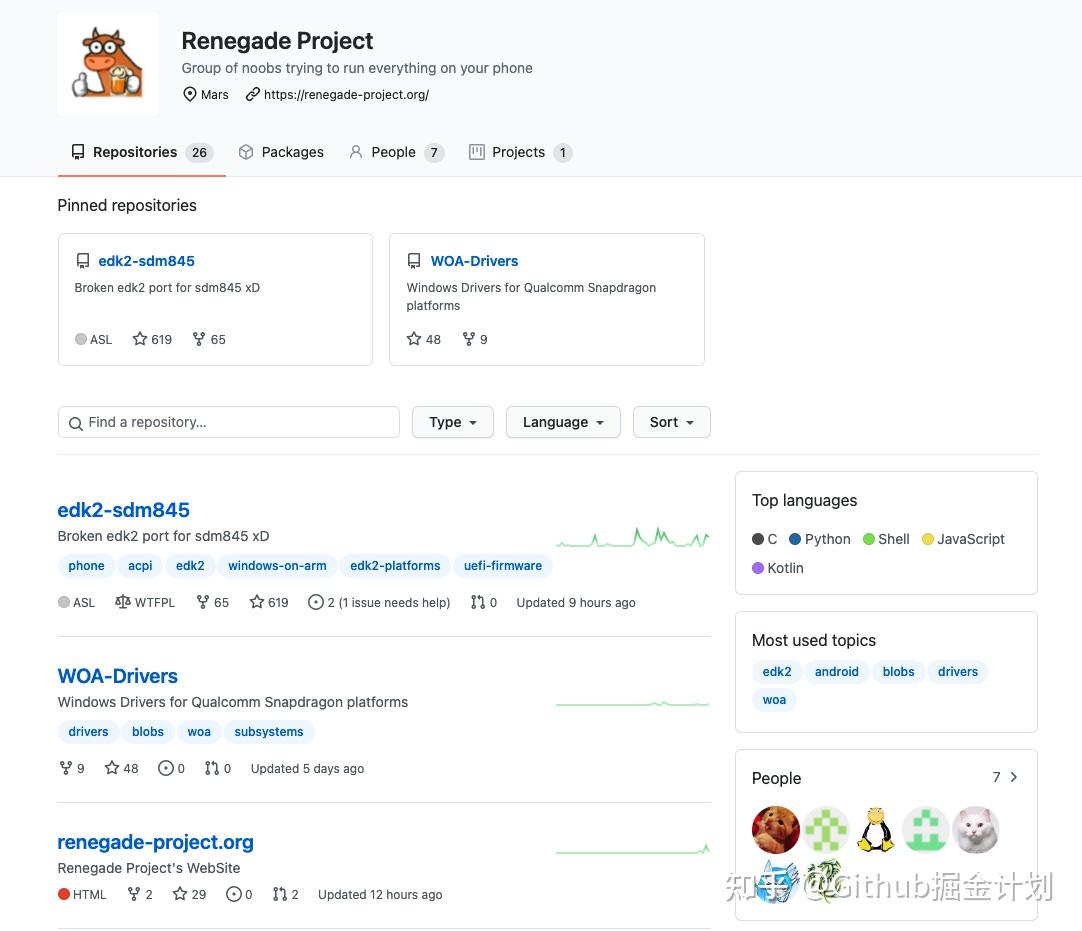This screenshot has width=1082, height=931.
Task: Select the windows-on-arm topic tag
Action: 277,566
